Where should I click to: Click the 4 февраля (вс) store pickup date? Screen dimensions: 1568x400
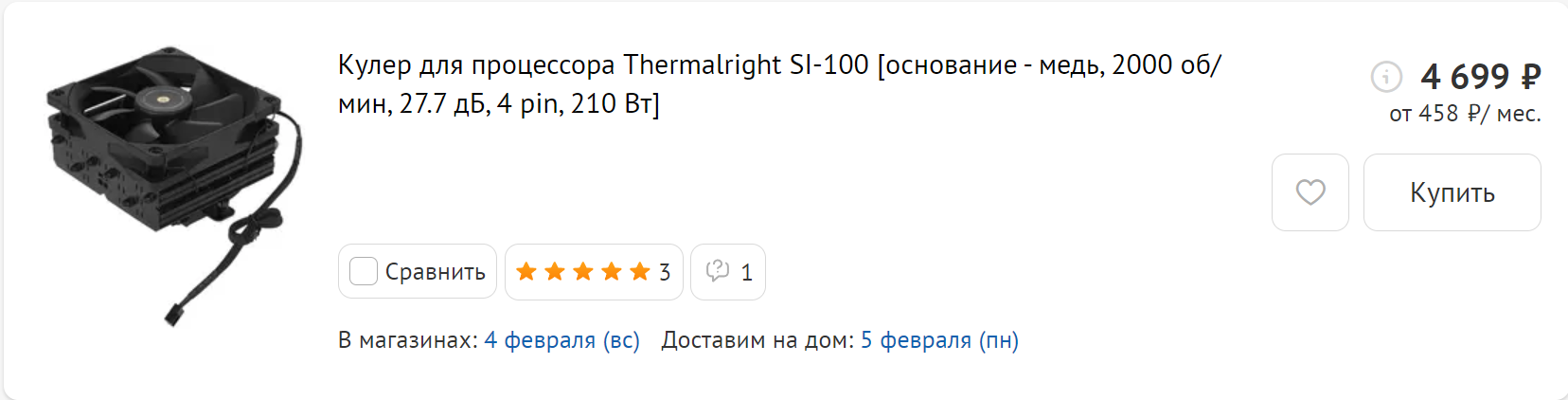click(561, 340)
